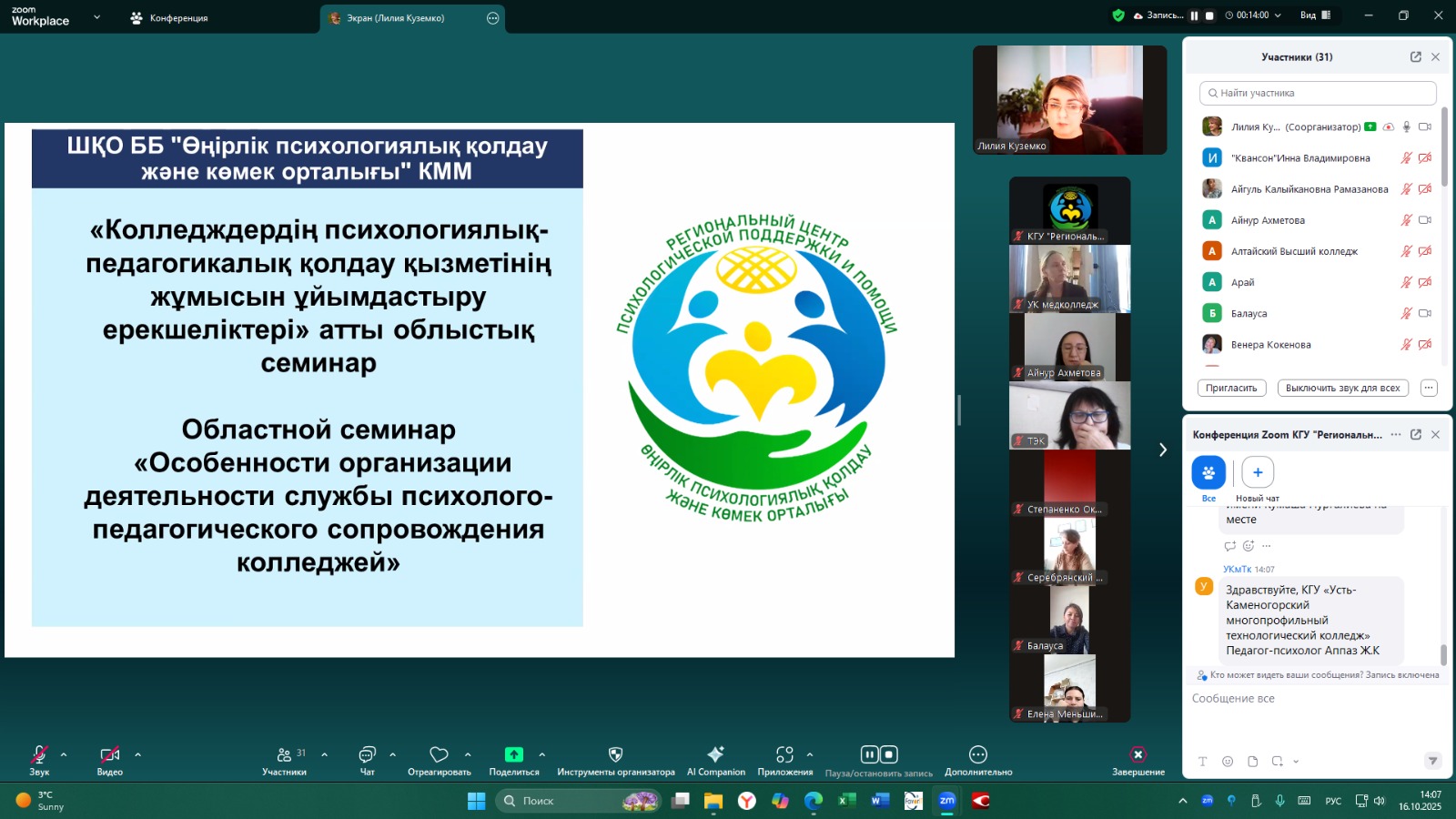
Task: Open the Вид view dropdown
Action: click(x=1315, y=15)
